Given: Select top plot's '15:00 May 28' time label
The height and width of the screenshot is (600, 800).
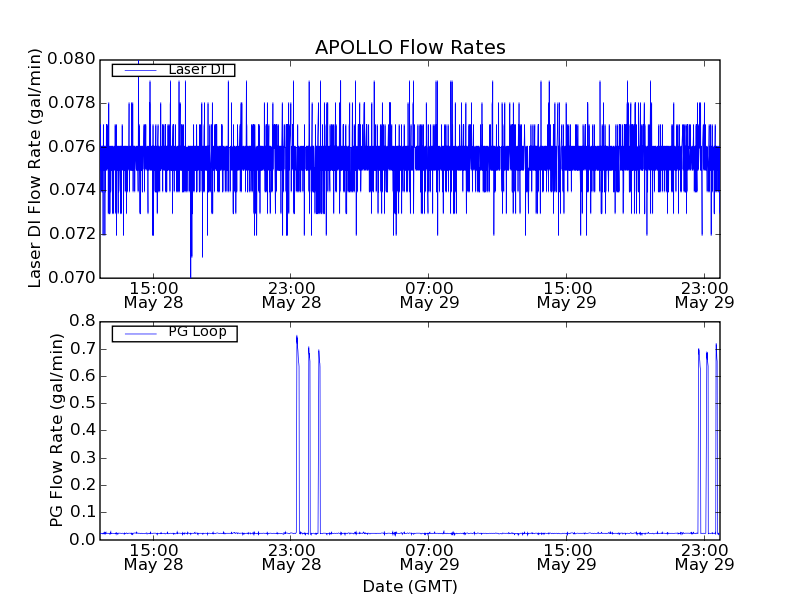Looking at the screenshot, I should pos(153,293).
